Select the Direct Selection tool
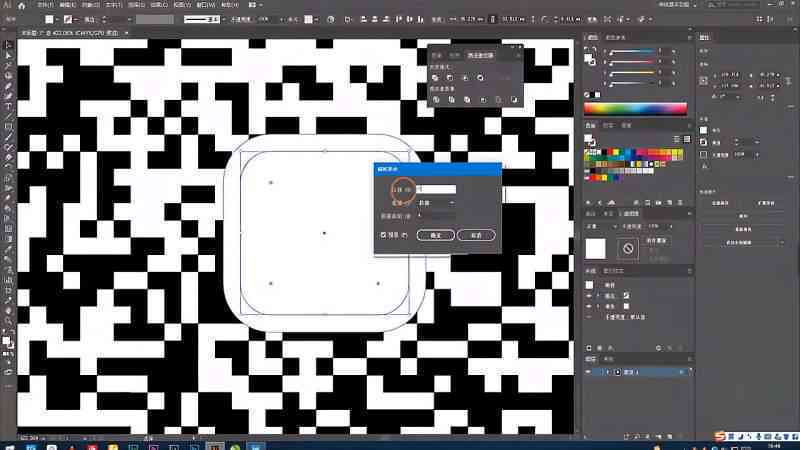 pos(8,55)
